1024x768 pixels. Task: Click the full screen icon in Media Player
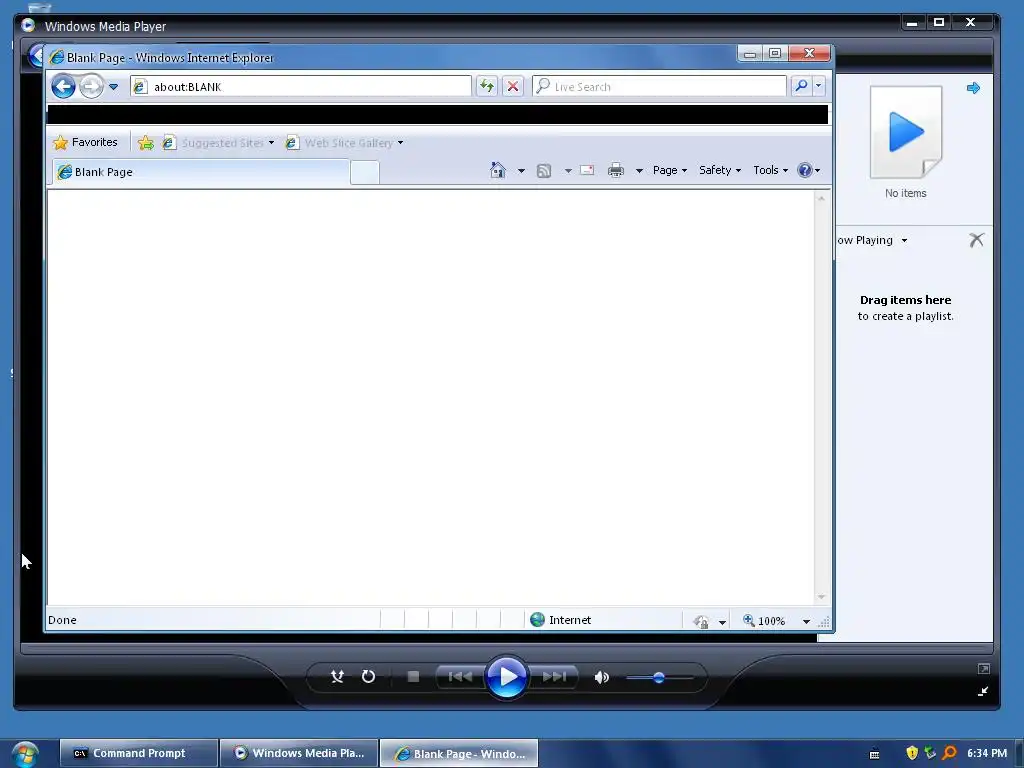[984, 669]
